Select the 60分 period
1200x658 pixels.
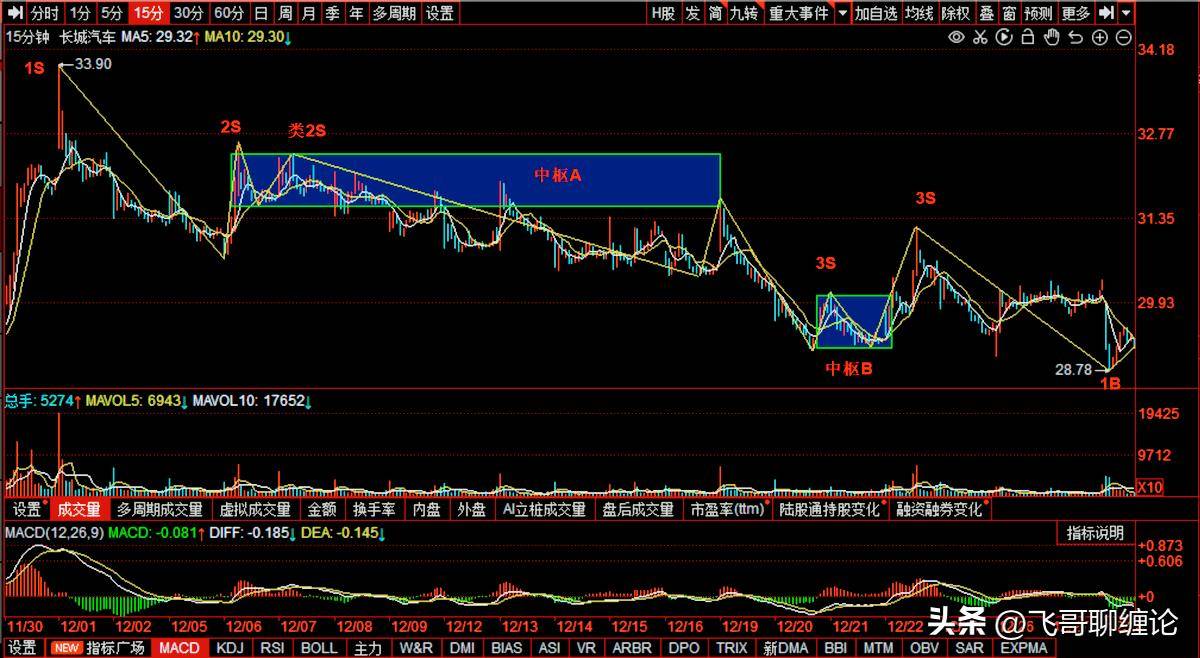pyautogui.click(x=229, y=13)
